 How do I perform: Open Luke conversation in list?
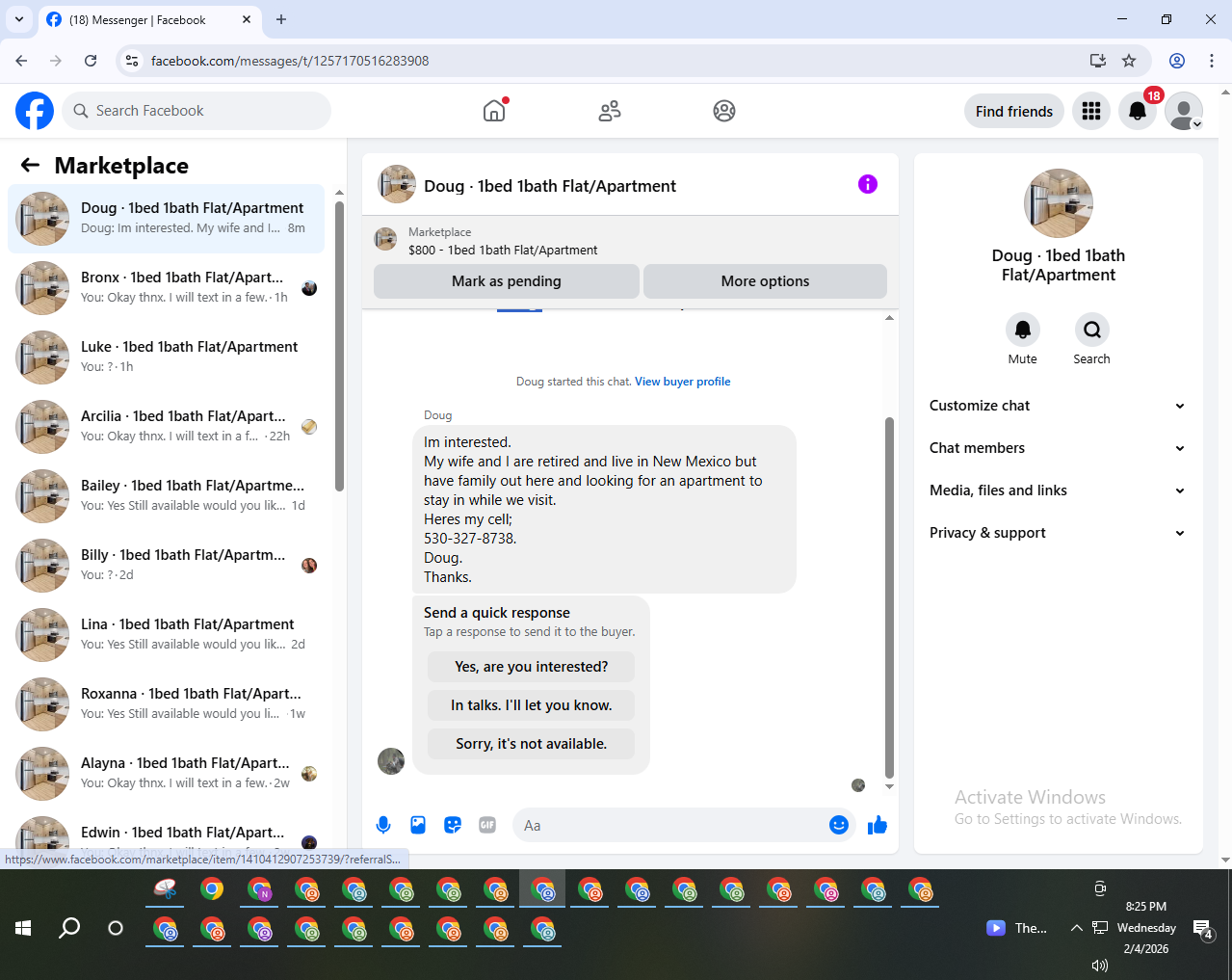[167, 358]
